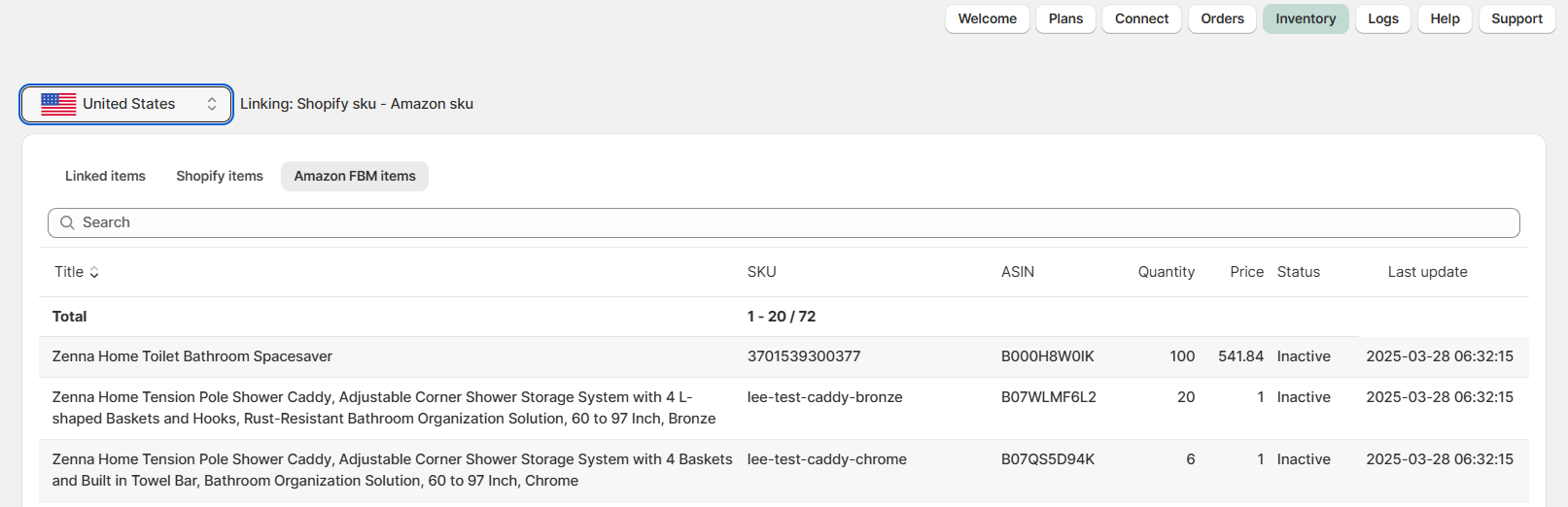Click the Support button
This screenshot has height=507, width=1568.
[1516, 18]
